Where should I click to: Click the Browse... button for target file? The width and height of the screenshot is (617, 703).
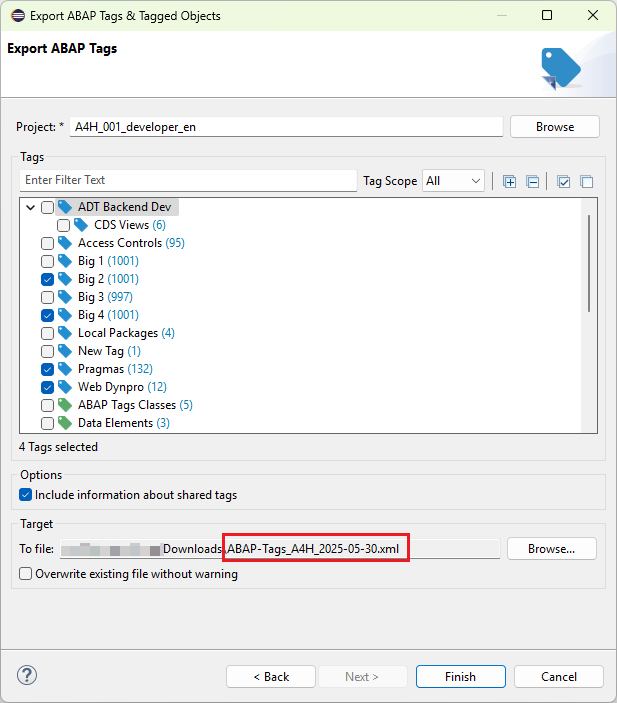[552, 549]
